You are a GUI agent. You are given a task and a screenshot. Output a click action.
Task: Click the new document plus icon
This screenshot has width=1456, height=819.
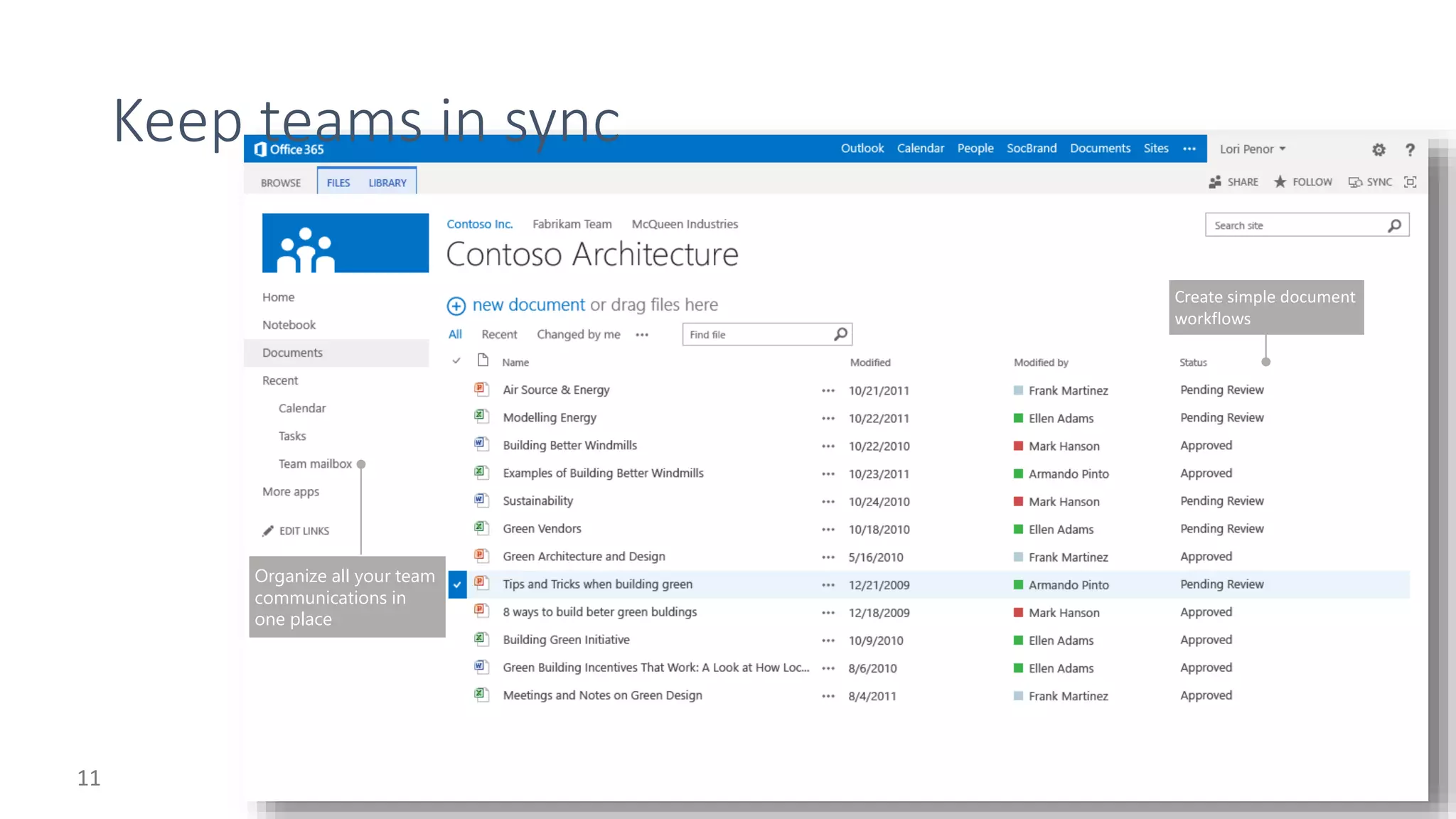(456, 306)
